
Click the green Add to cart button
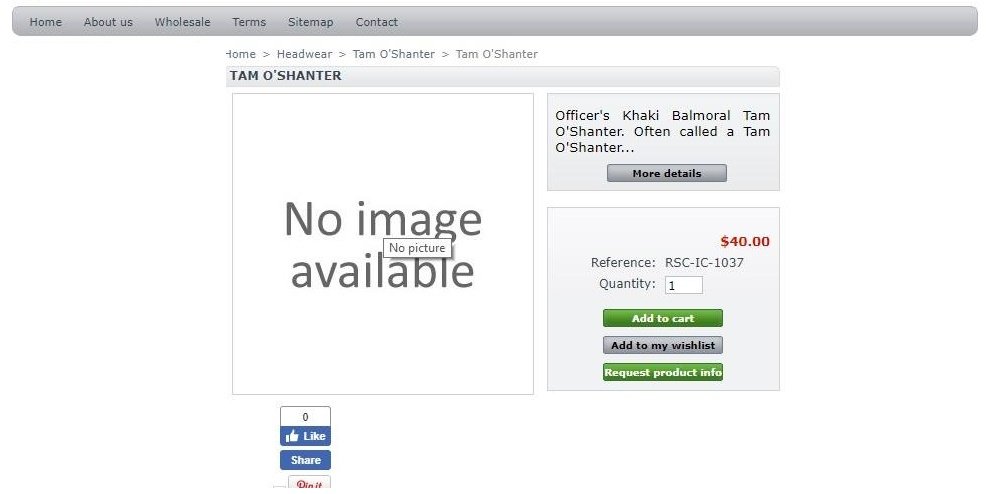click(x=663, y=318)
